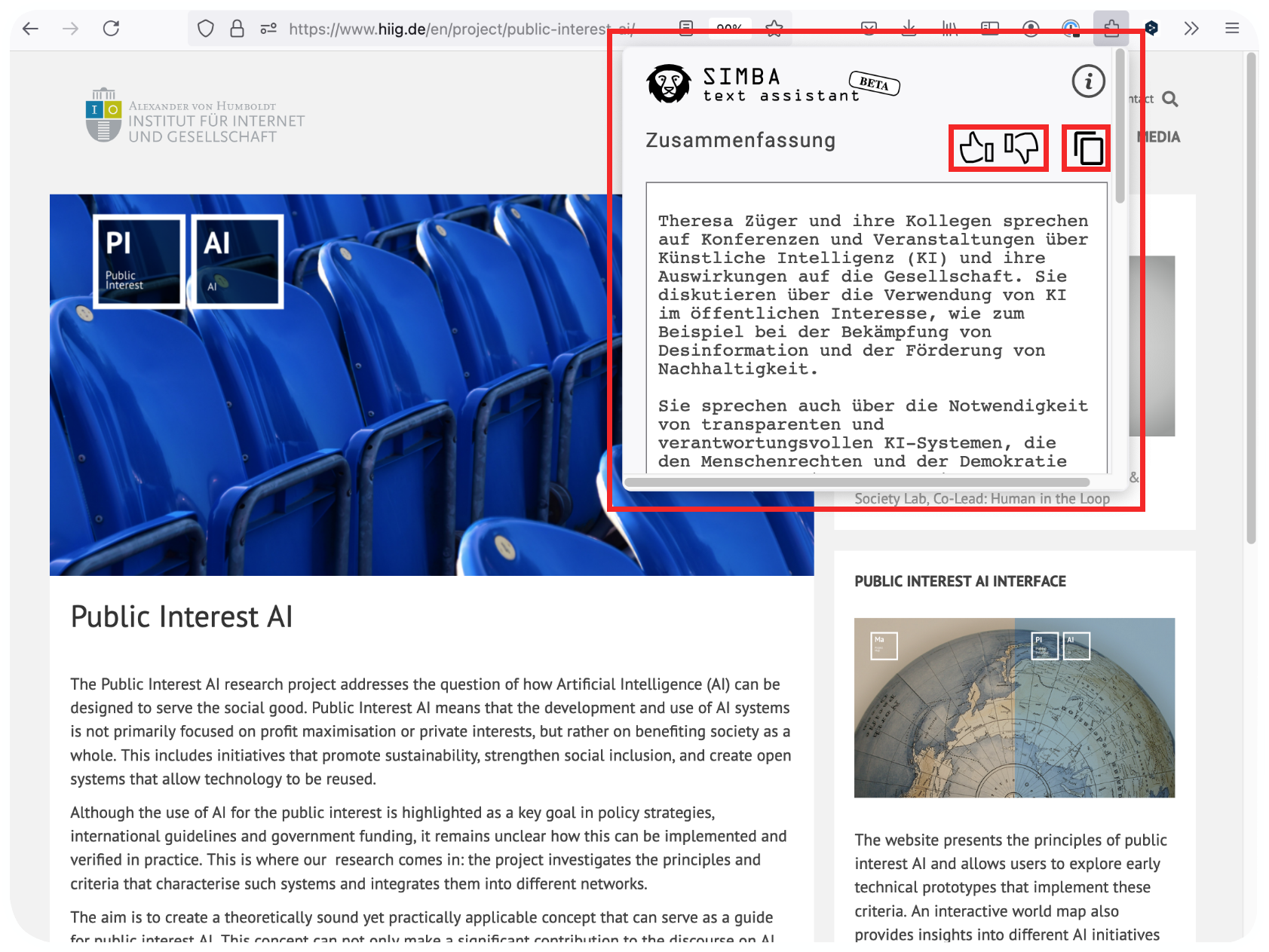Go back to the previous page
The width and height of the screenshot is (1269, 952).
coord(30,29)
